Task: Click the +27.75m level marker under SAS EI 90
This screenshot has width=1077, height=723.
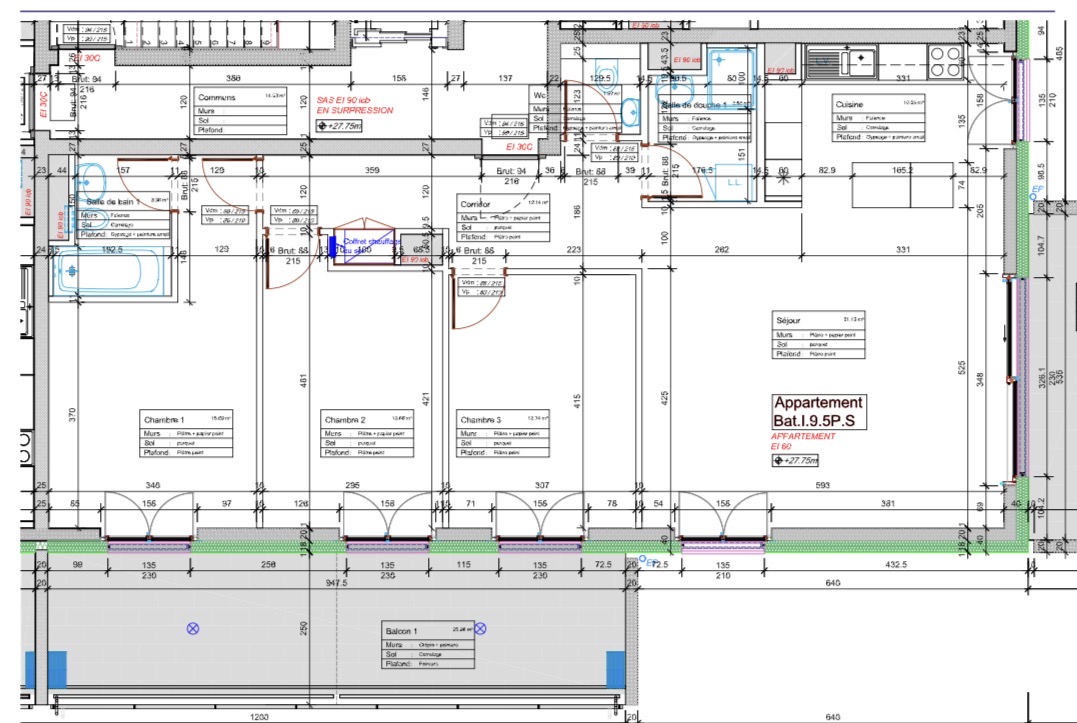Action: point(340,126)
